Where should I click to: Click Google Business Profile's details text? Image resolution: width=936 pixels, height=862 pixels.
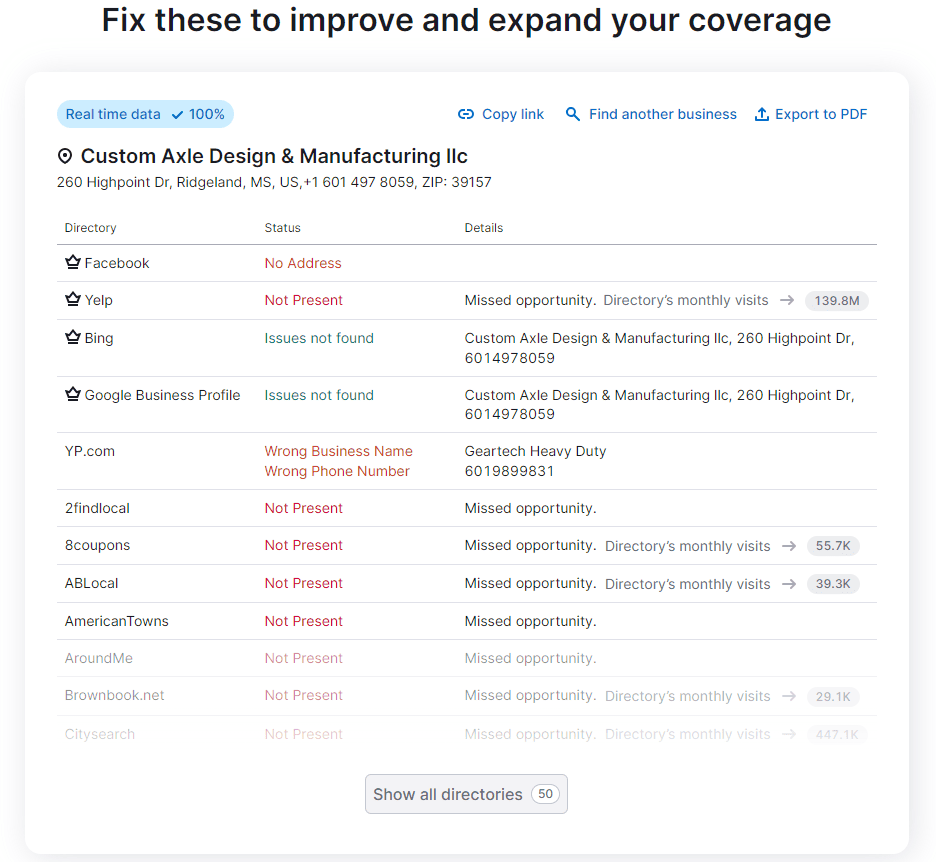point(659,404)
